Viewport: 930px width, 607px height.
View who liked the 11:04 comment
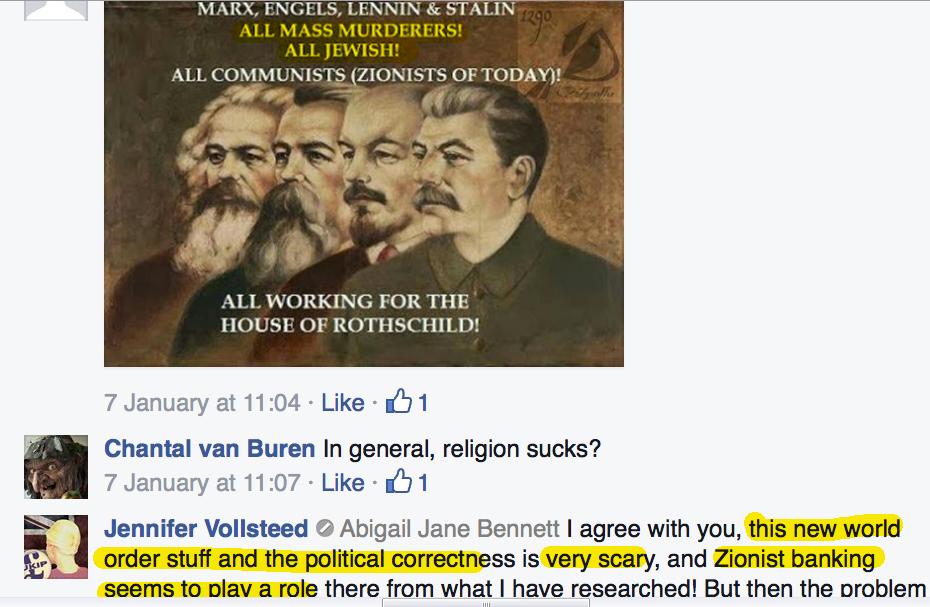[x=423, y=403]
